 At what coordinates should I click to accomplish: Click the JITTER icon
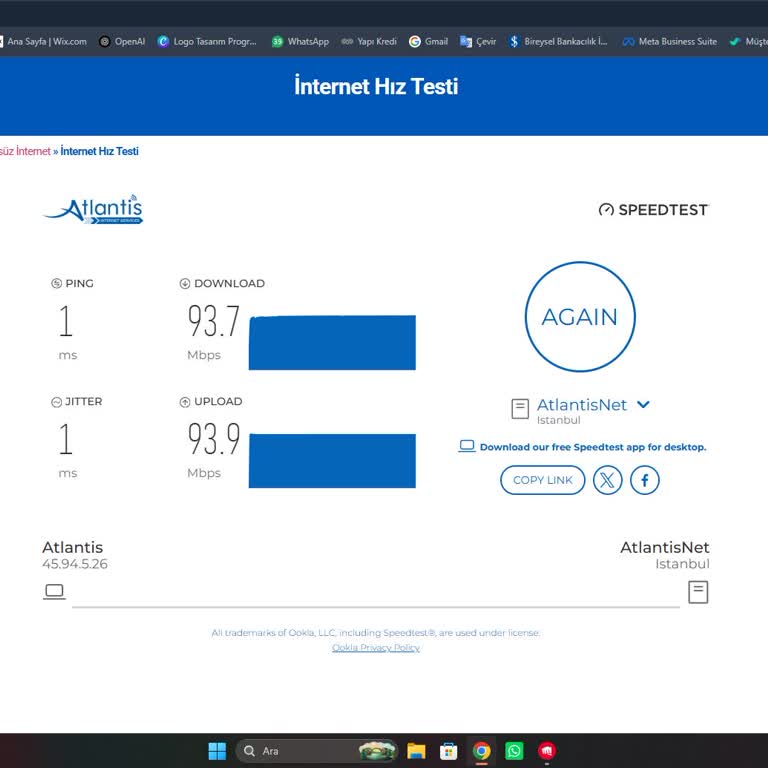tap(56, 402)
